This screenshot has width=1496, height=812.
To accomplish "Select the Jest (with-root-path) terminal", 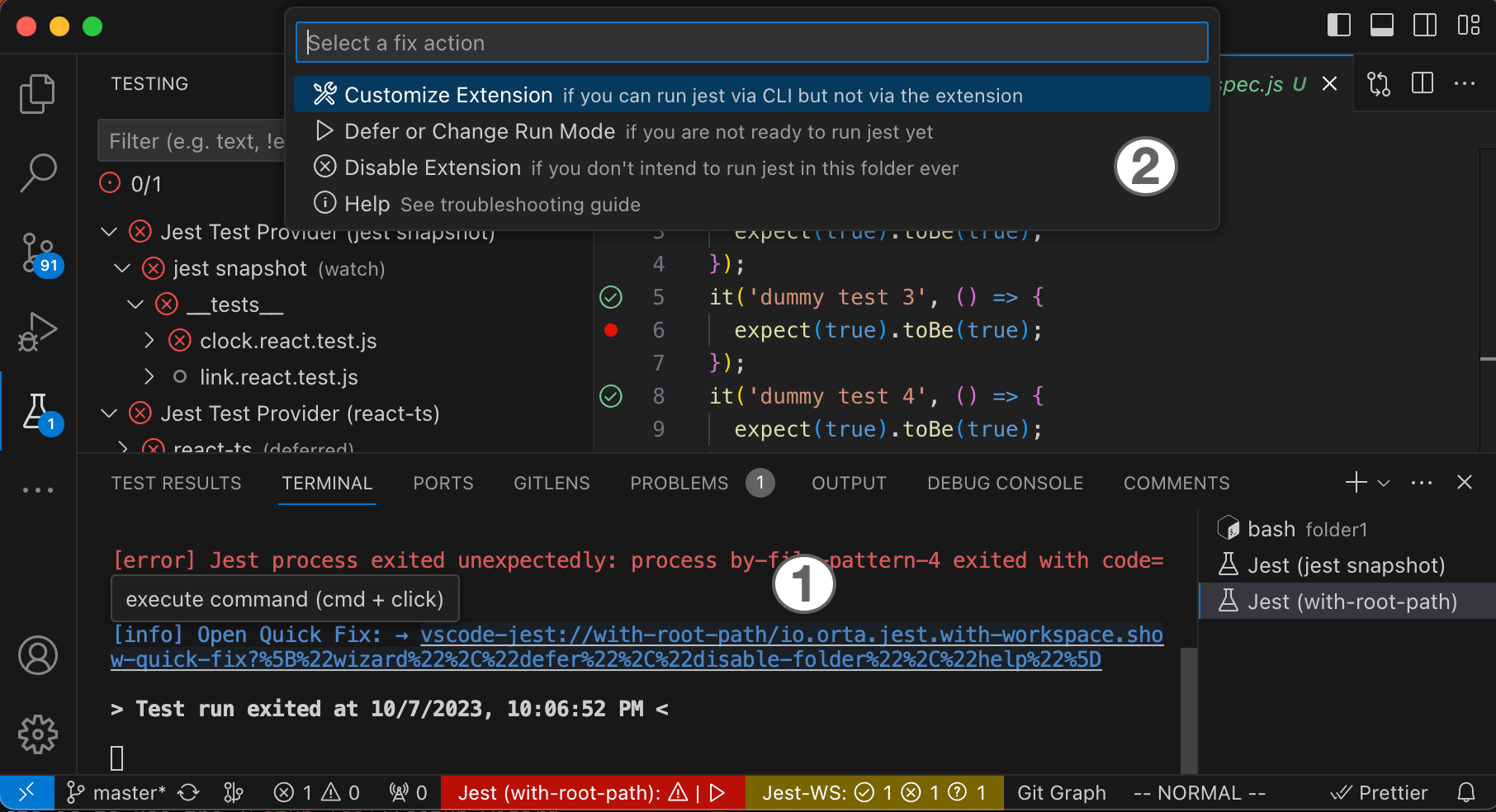I will tap(1347, 602).
